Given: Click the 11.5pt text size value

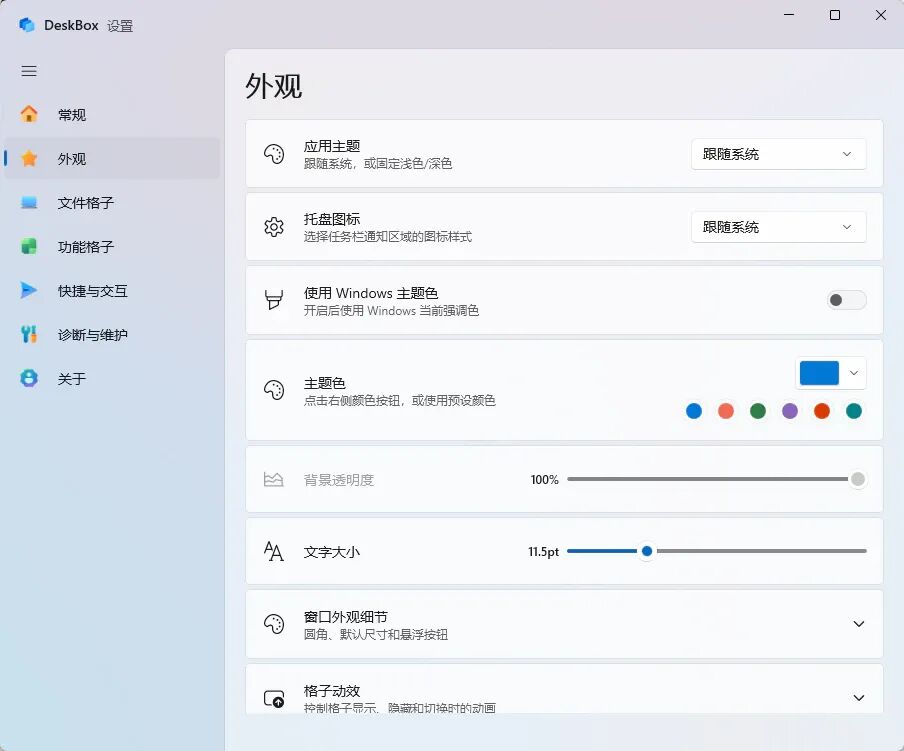Looking at the screenshot, I should pos(544,552).
